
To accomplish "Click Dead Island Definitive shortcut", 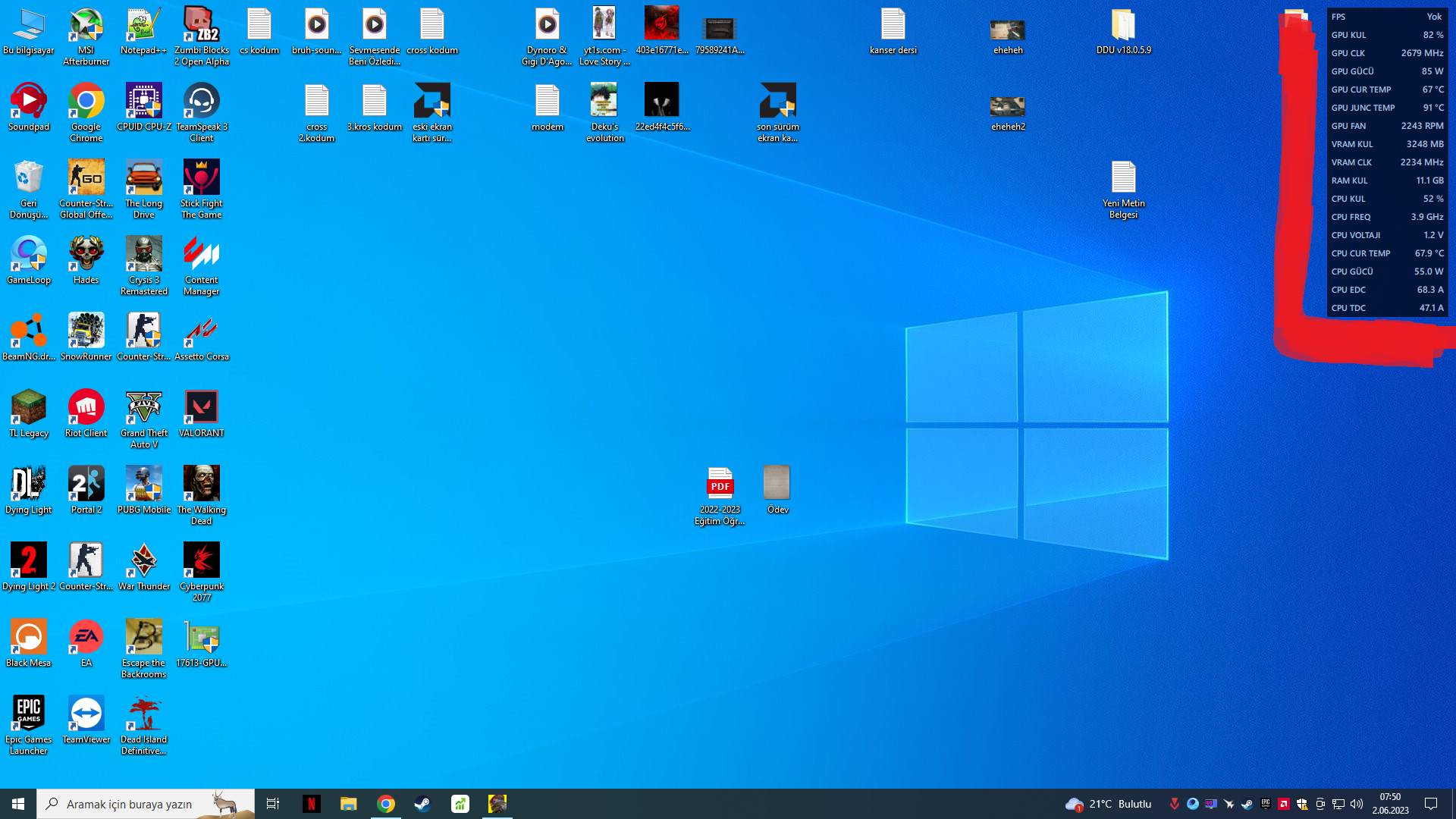I will pyautogui.click(x=144, y=725).
